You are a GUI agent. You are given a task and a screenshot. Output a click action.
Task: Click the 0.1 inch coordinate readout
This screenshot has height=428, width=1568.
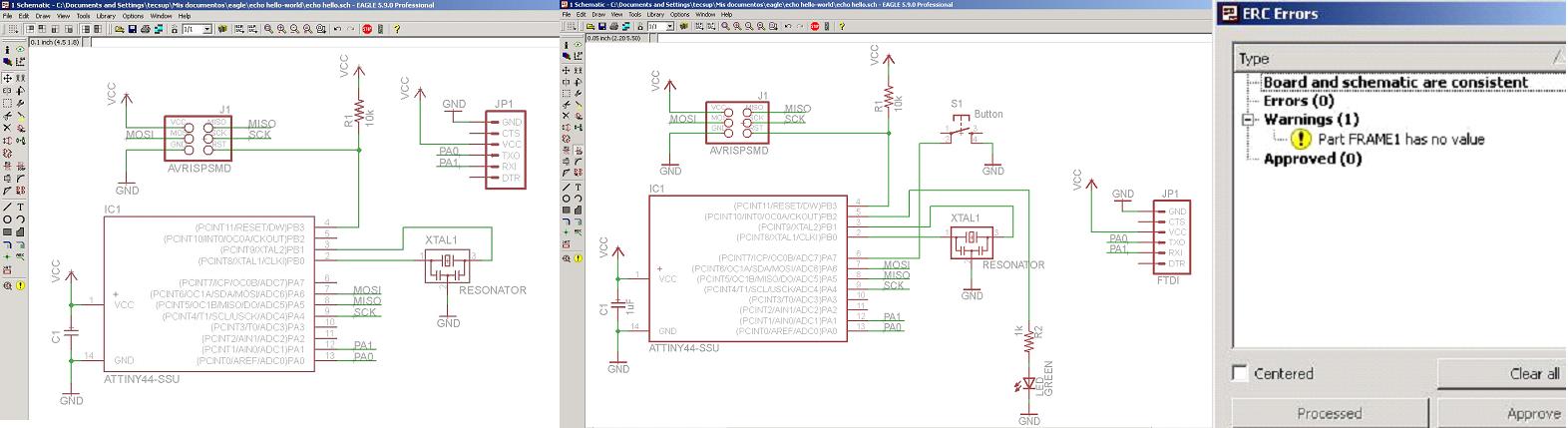(x=55, y=43)
